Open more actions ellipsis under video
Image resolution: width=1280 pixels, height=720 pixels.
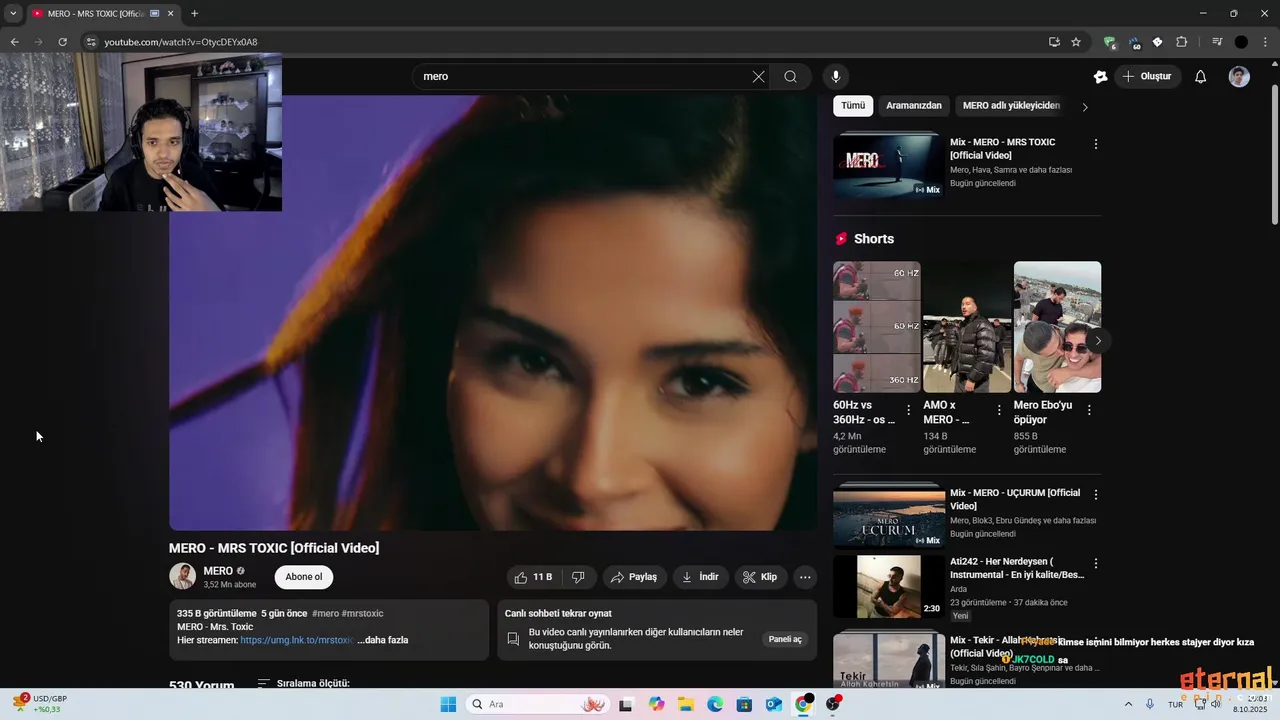pyautogui.click(x=805, y=577)
